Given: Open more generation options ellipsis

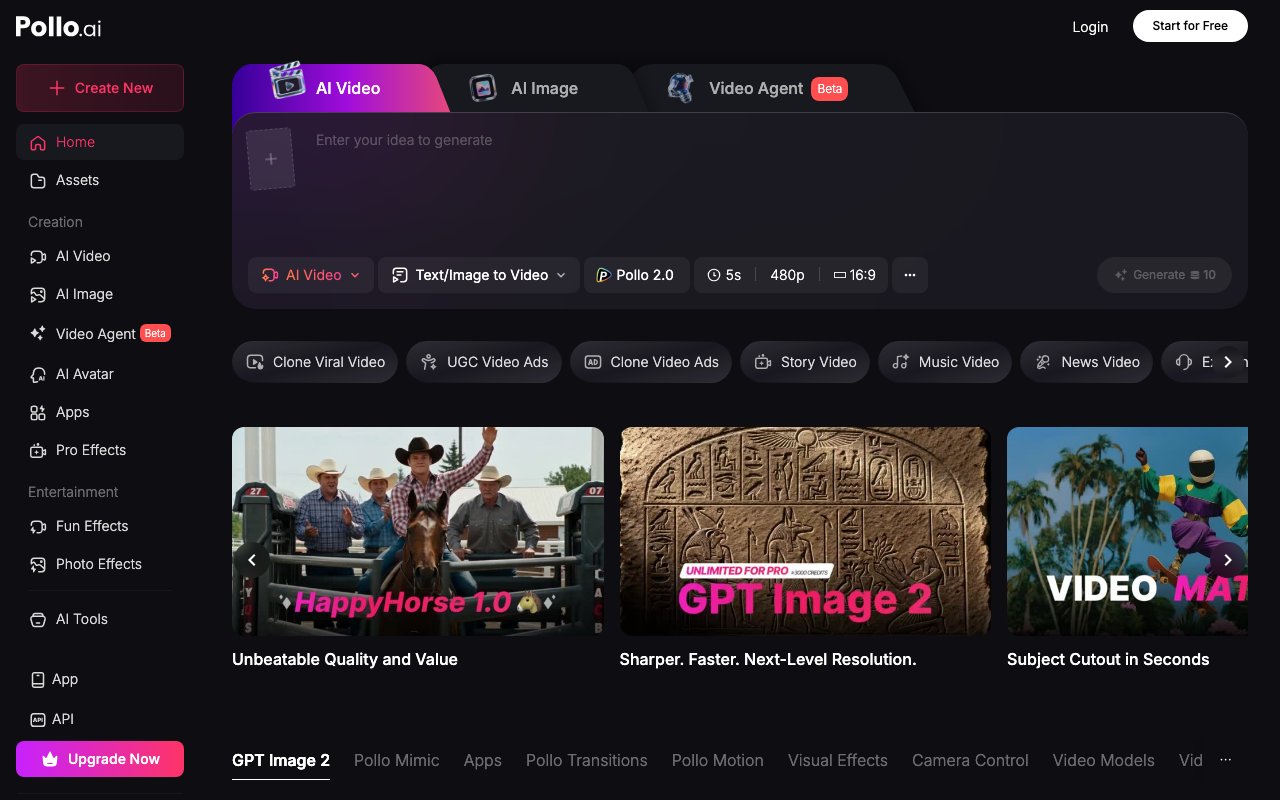Looking at the screenshot, I should [910, 275].
